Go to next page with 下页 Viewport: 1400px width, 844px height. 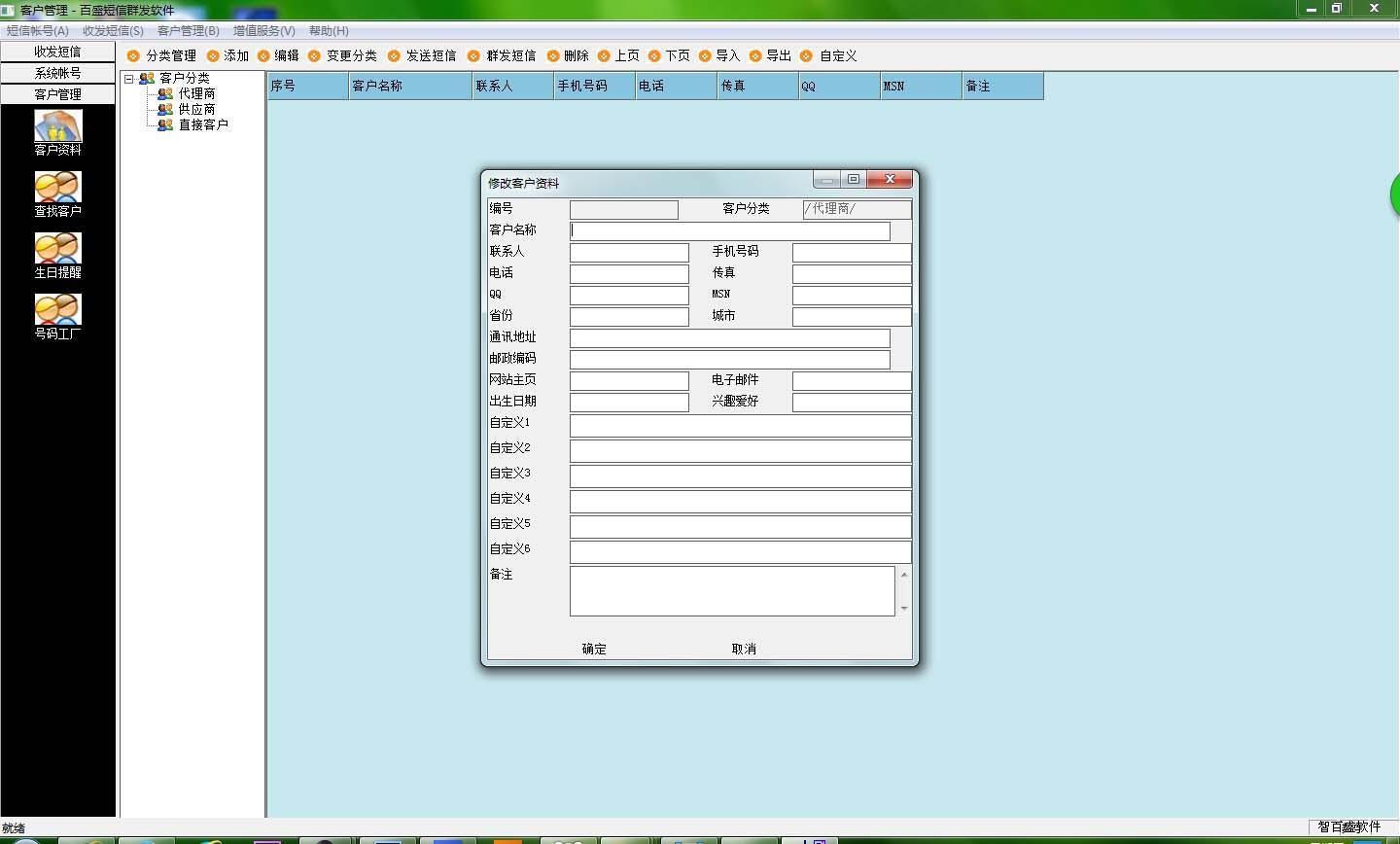pos(669,55)
